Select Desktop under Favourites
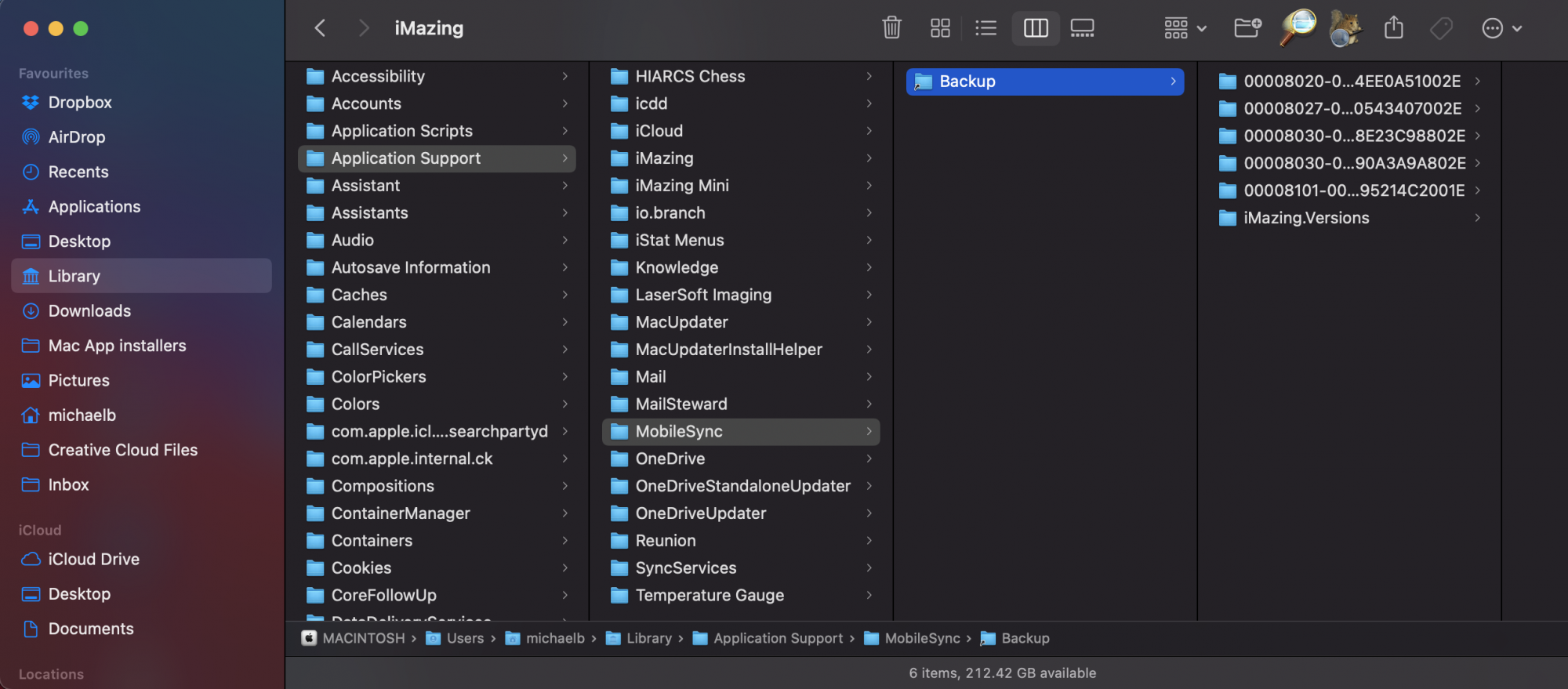 tap(142, 241)
